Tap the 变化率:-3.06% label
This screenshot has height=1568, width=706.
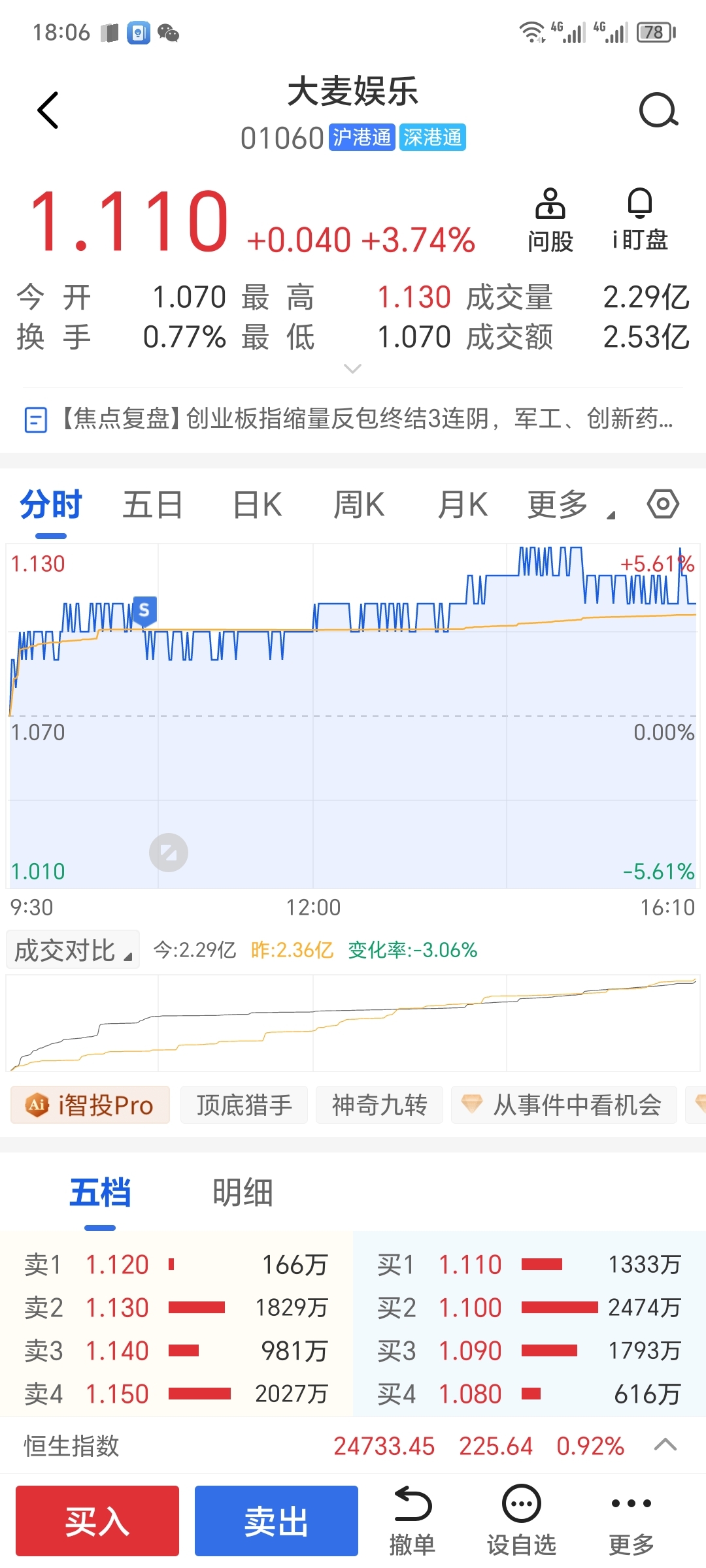412,950
